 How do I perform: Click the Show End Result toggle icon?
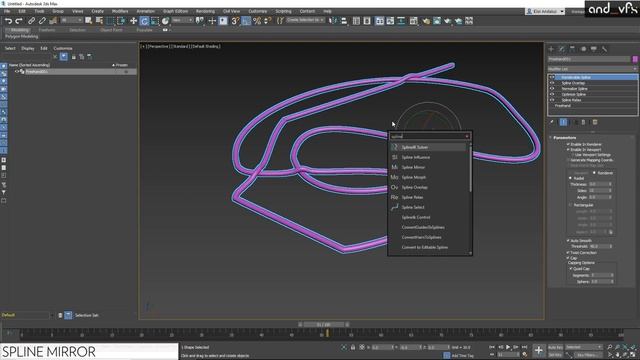pyautogui.click(x=563, y=122)
